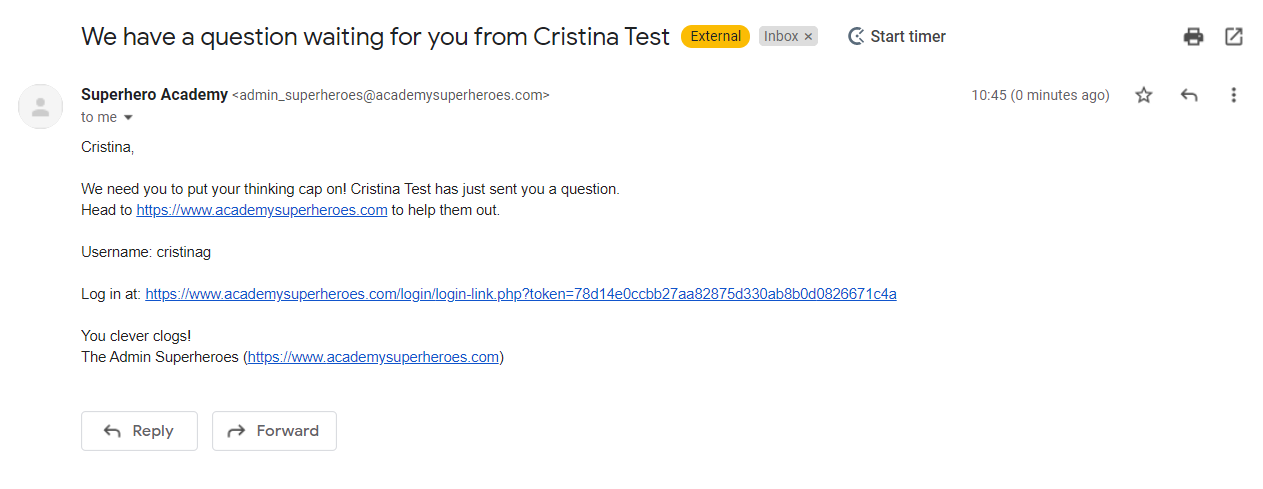1263x489 pixels.
Task: Click the yellow External tag
Action: click(715, 37)
